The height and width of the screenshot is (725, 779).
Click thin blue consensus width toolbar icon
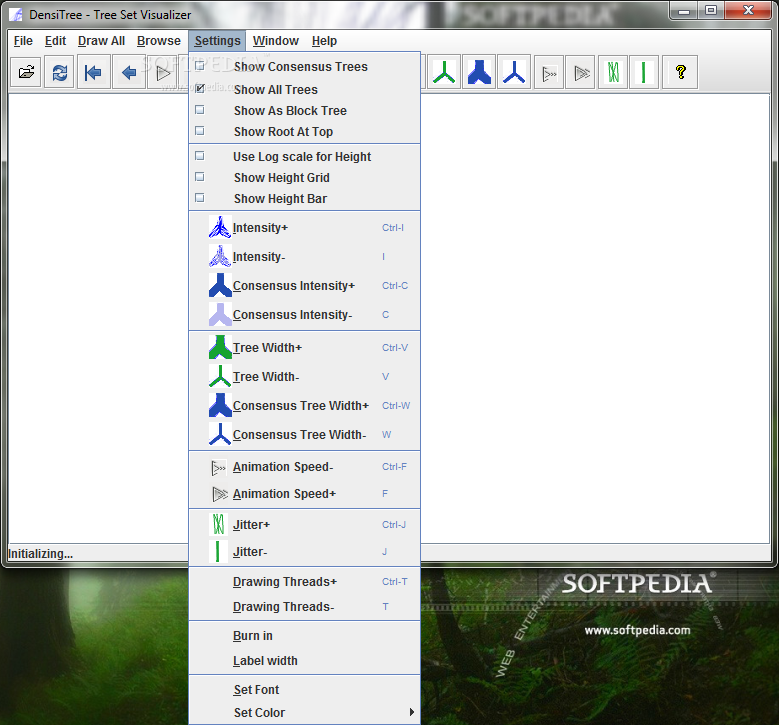514,73
